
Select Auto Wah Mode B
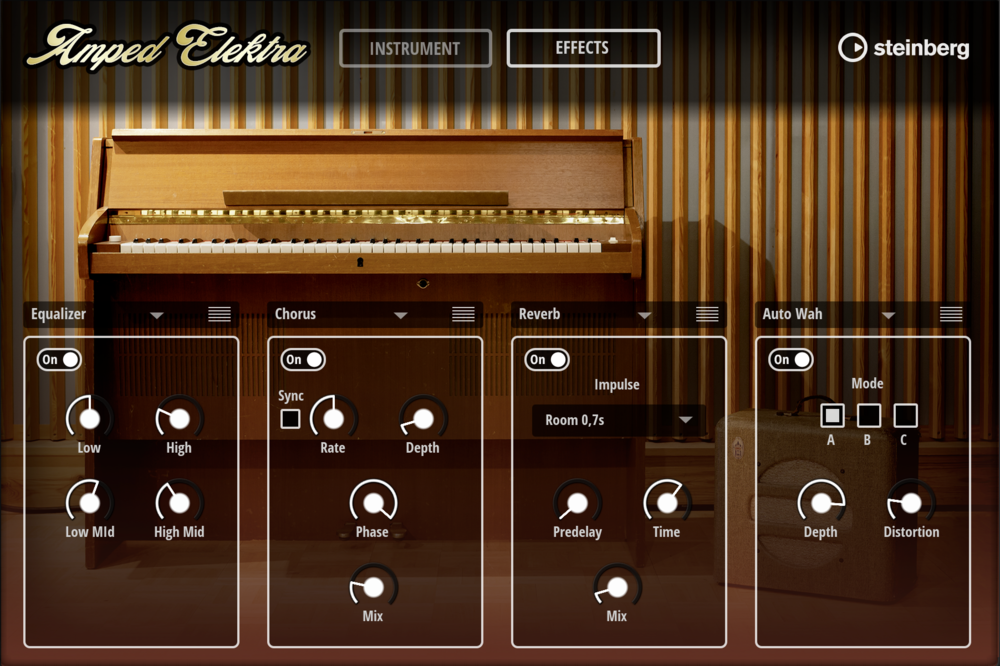(x=867, y=416)
